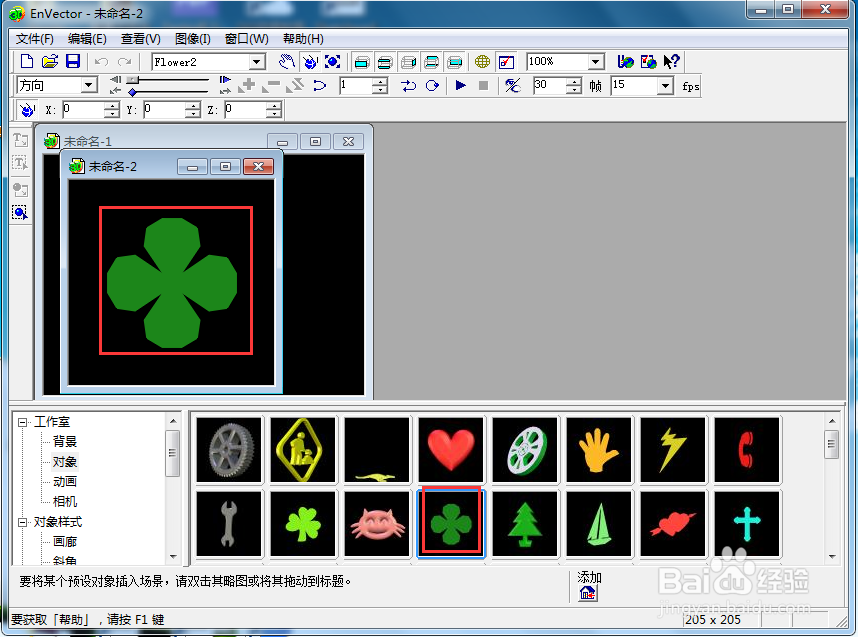Click the rotate icon beside X field
The image size is (858, 637).
(27, 110)
